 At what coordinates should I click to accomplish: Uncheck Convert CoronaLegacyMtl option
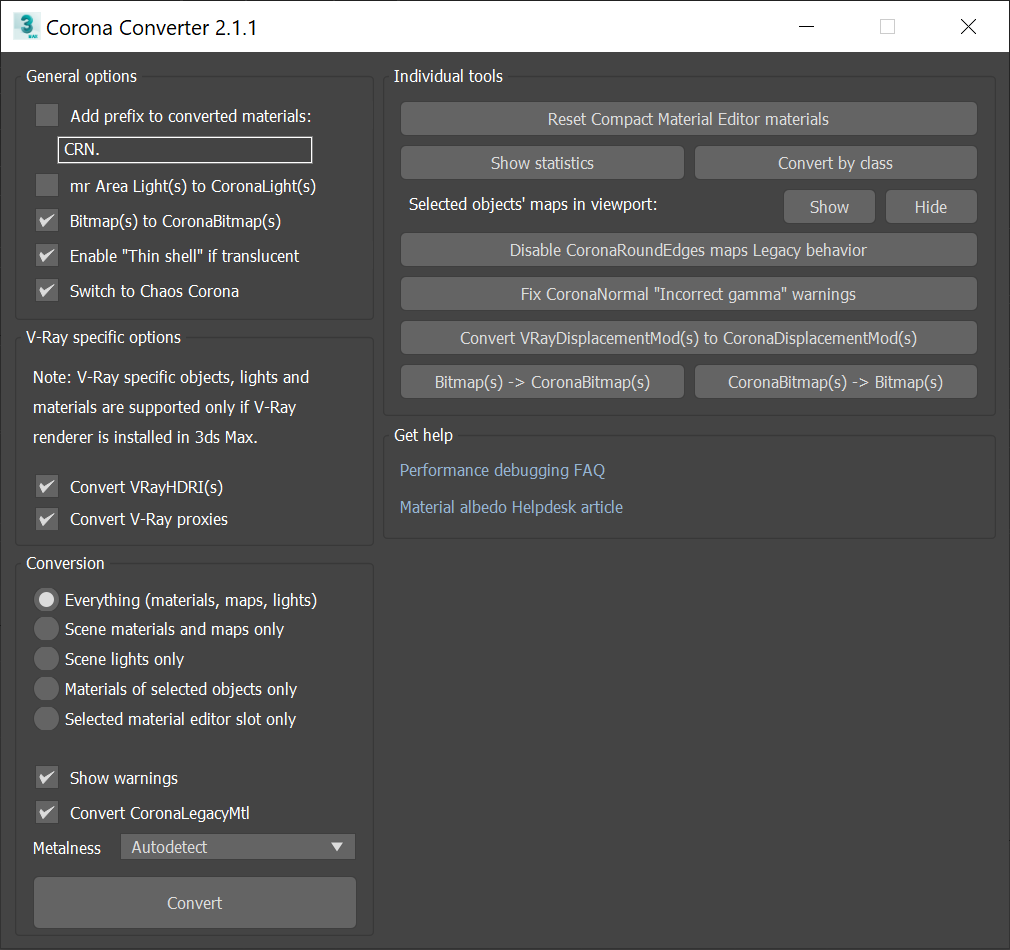47,813
